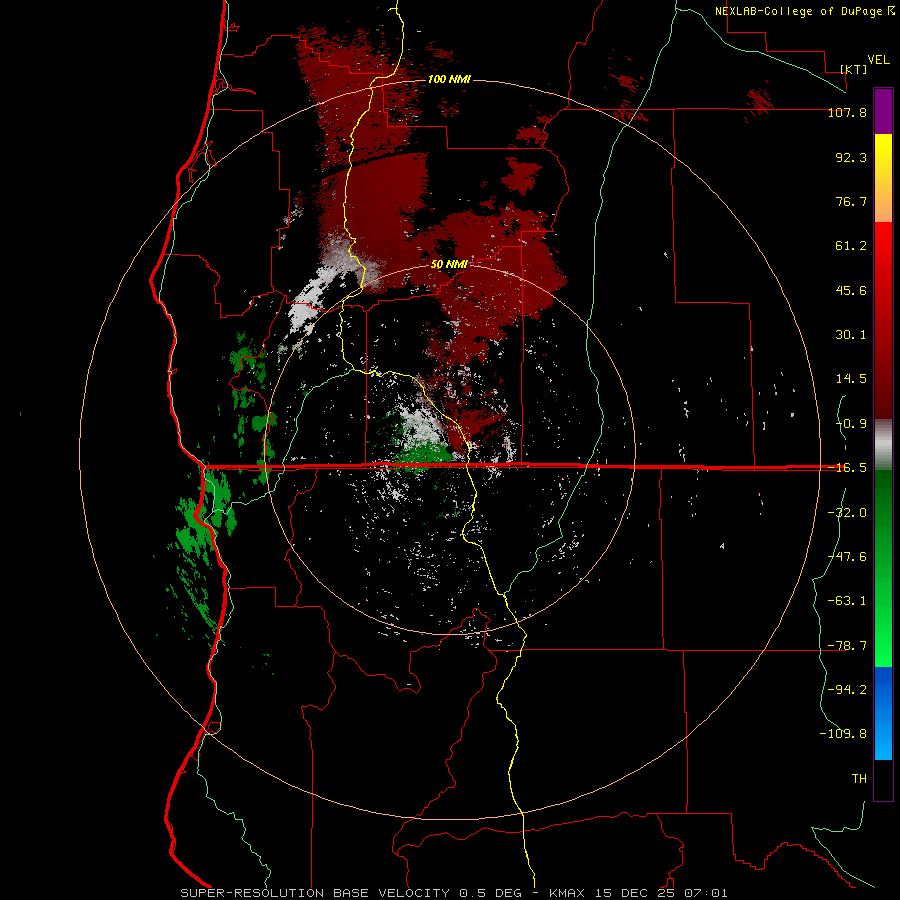Screen dimensions: 900x900
Task: Click the -78.7 velocity scale value
Action: pos(847,646)
